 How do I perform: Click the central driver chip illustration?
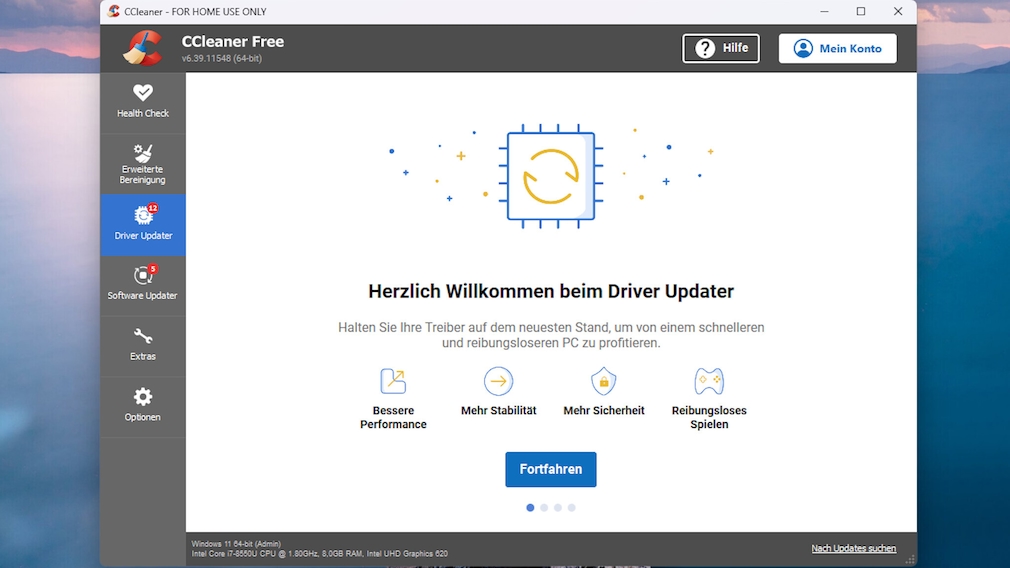[551, 176]
